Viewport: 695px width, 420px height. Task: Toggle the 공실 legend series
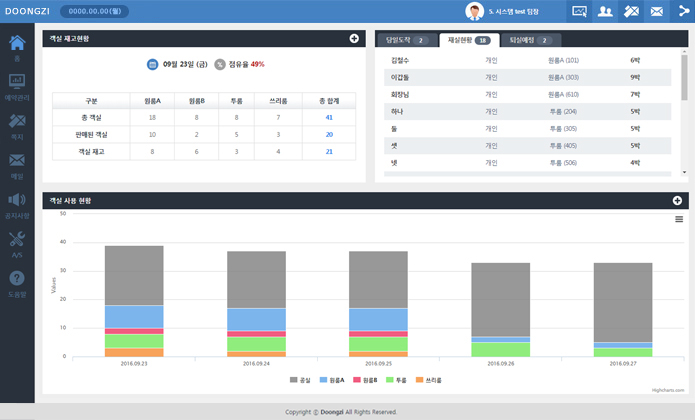[x=300, y=380]
